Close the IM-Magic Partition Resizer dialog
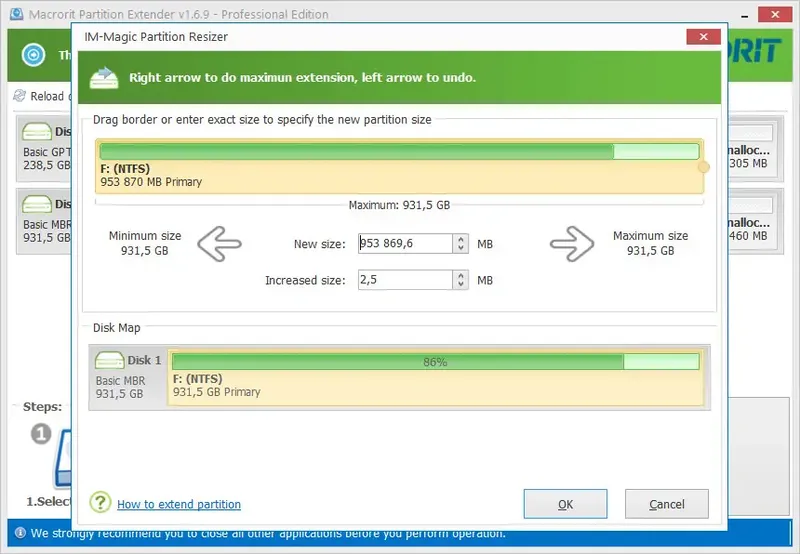The width and height of the screenshot is (800, 554). pyautogui.click(x=703, y=37)
